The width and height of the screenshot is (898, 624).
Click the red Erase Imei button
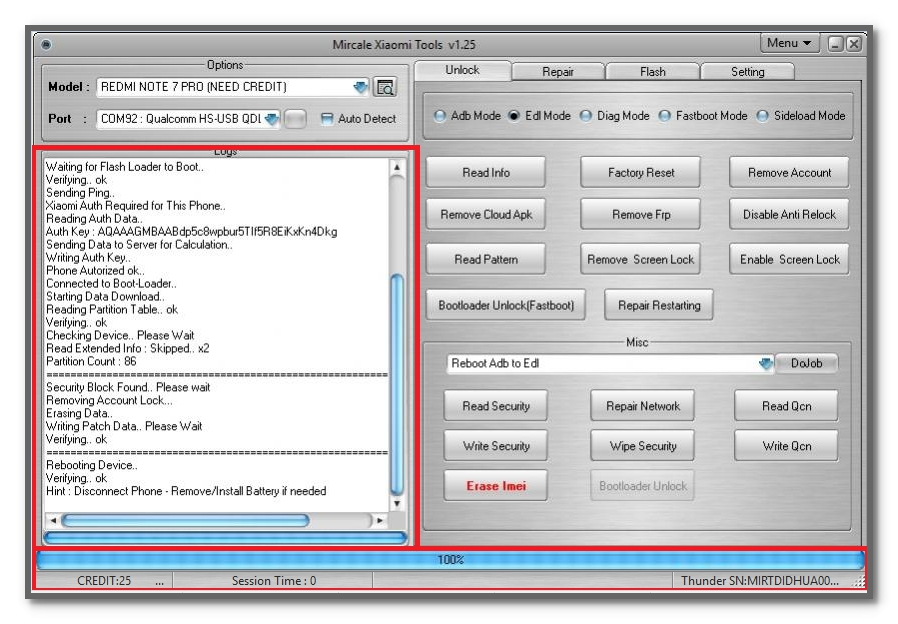pyautogui.click(x=495, y=485)
